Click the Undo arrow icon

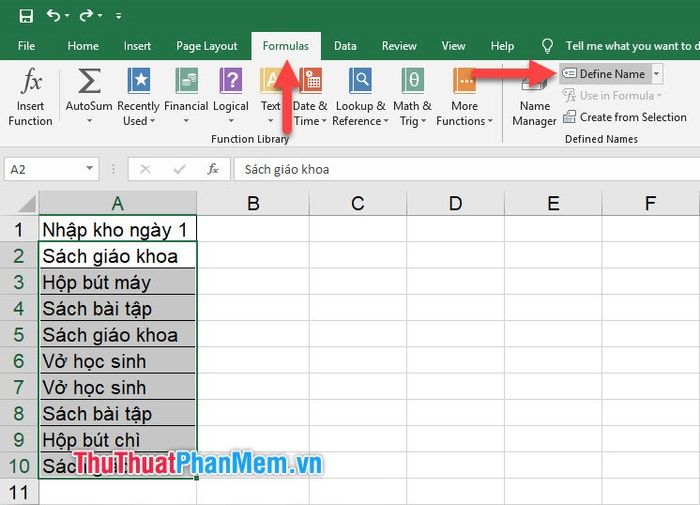(54, 16)
